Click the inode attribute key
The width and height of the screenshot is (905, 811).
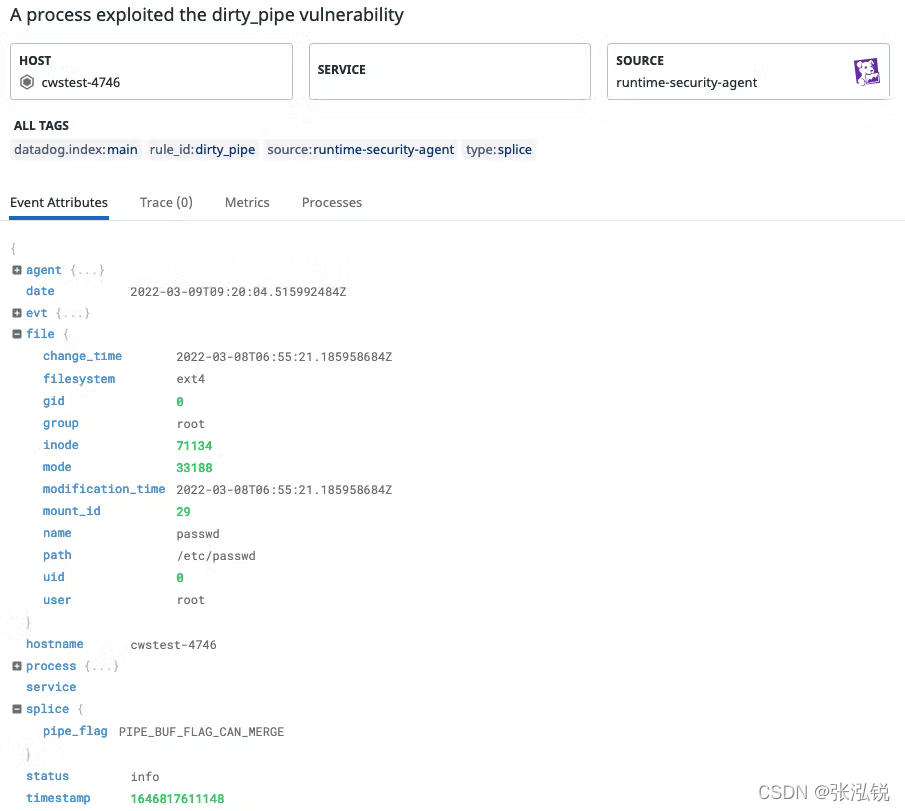pyautogui.click(x=61, y=444)
